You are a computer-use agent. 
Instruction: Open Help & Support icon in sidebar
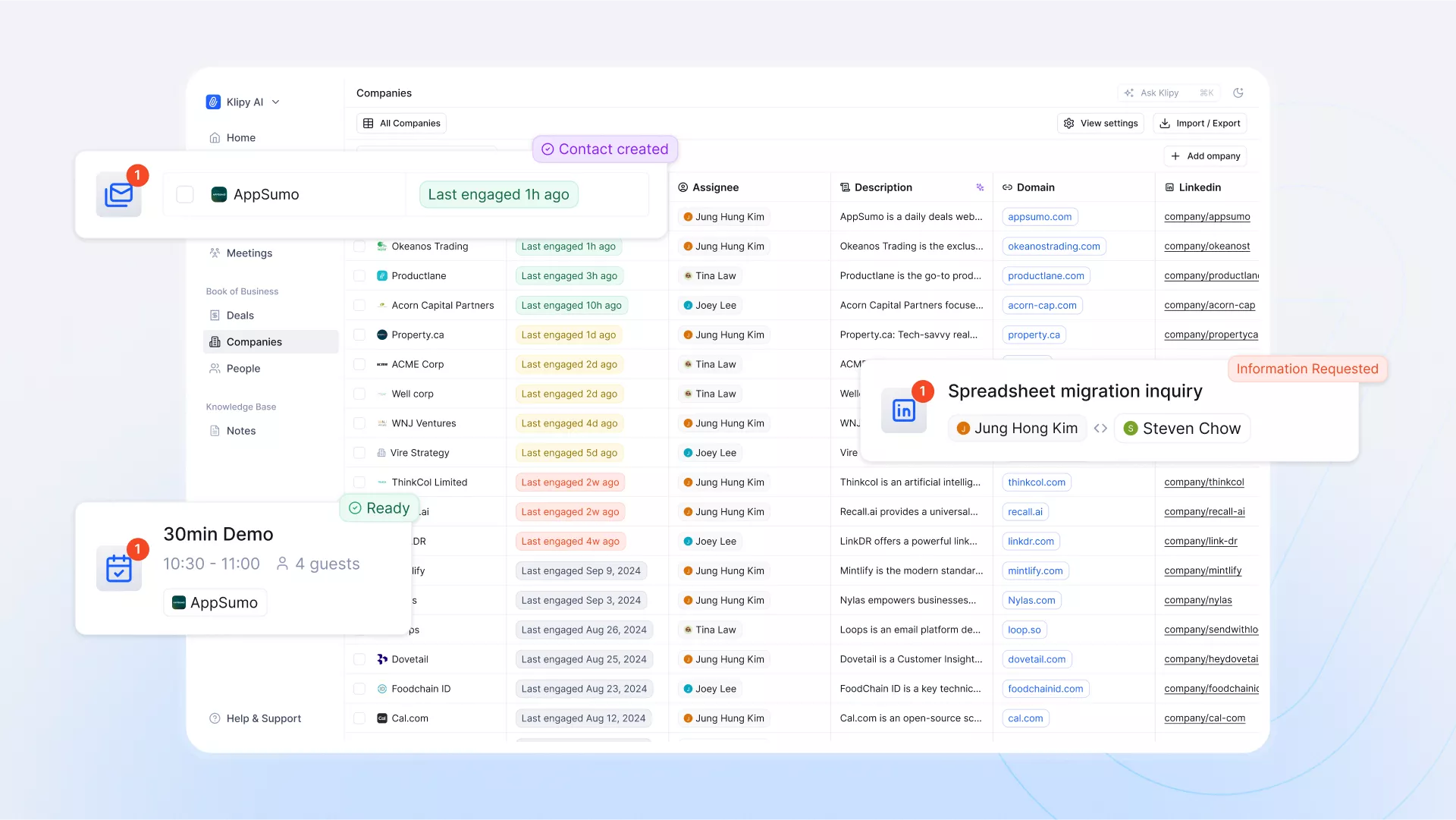pos(215,718)
